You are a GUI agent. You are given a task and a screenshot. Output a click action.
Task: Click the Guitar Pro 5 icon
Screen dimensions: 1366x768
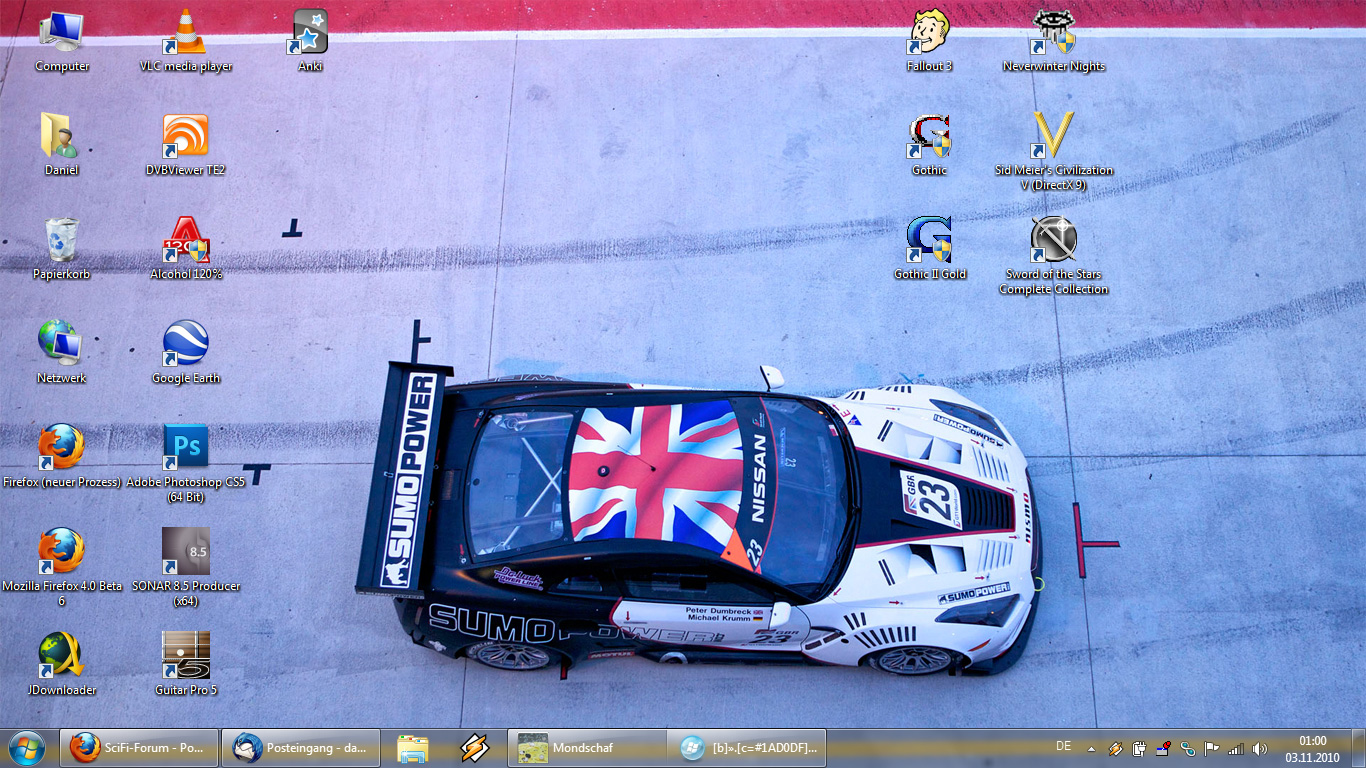click(186, 655)
